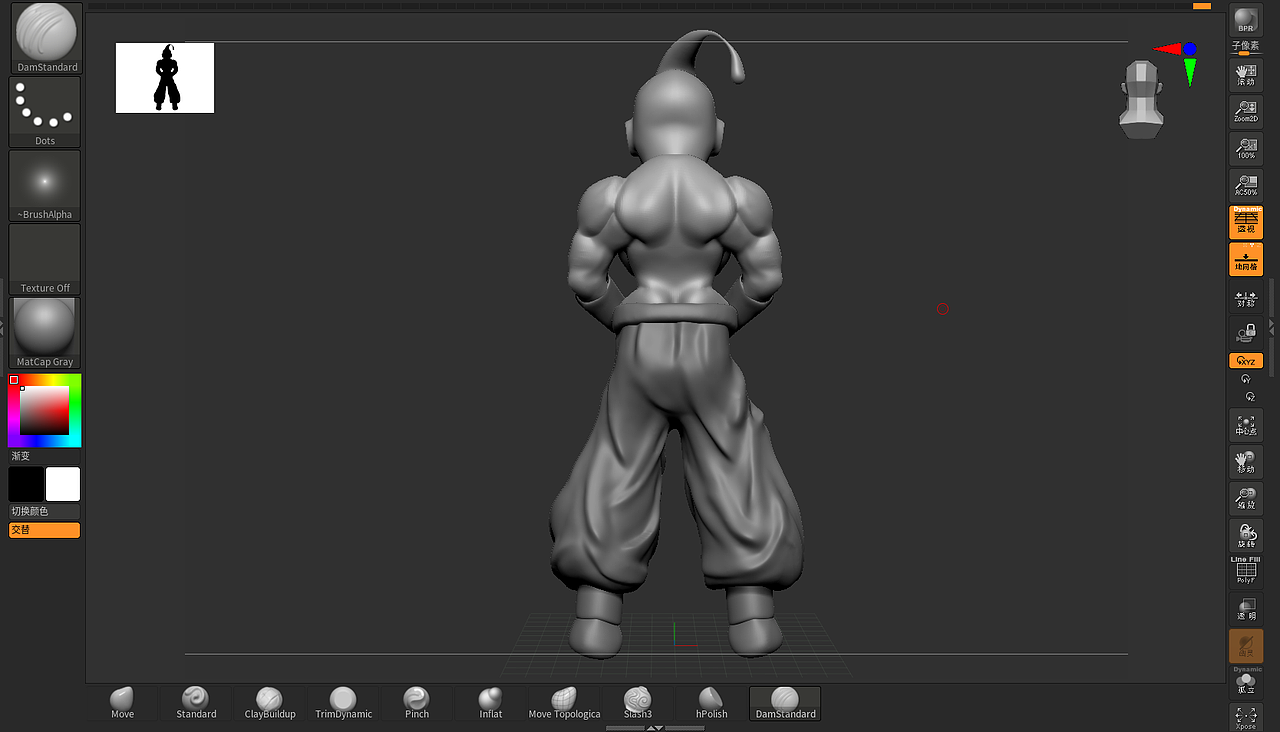The height and width of the screenshot is (732, 1280).
Task: Select the Move Topological brush
Action: 564,703
